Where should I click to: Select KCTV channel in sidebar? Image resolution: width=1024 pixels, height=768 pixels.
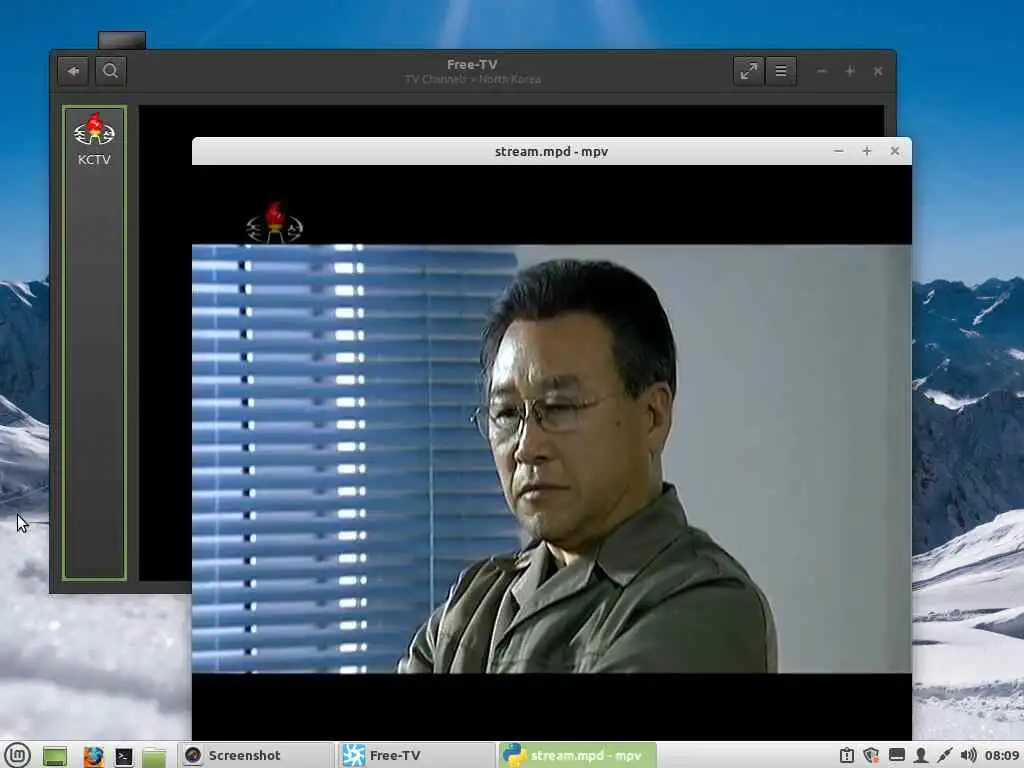(x=95, y=140)
